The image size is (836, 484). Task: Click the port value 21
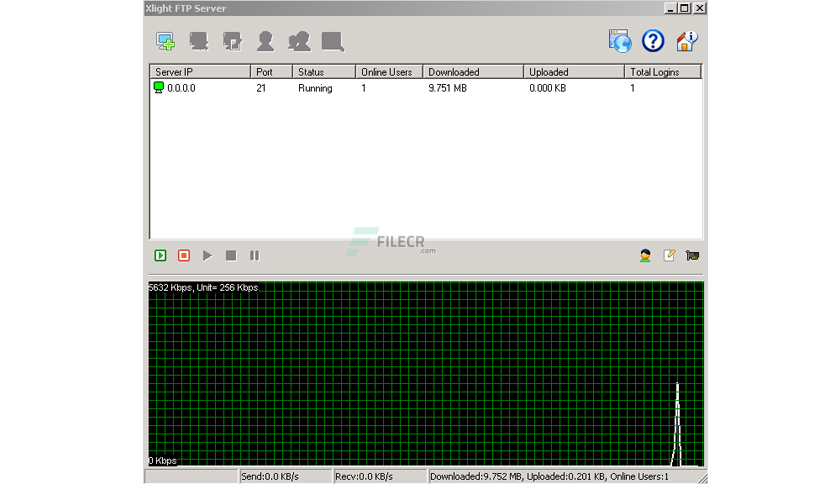pos(261,88)
